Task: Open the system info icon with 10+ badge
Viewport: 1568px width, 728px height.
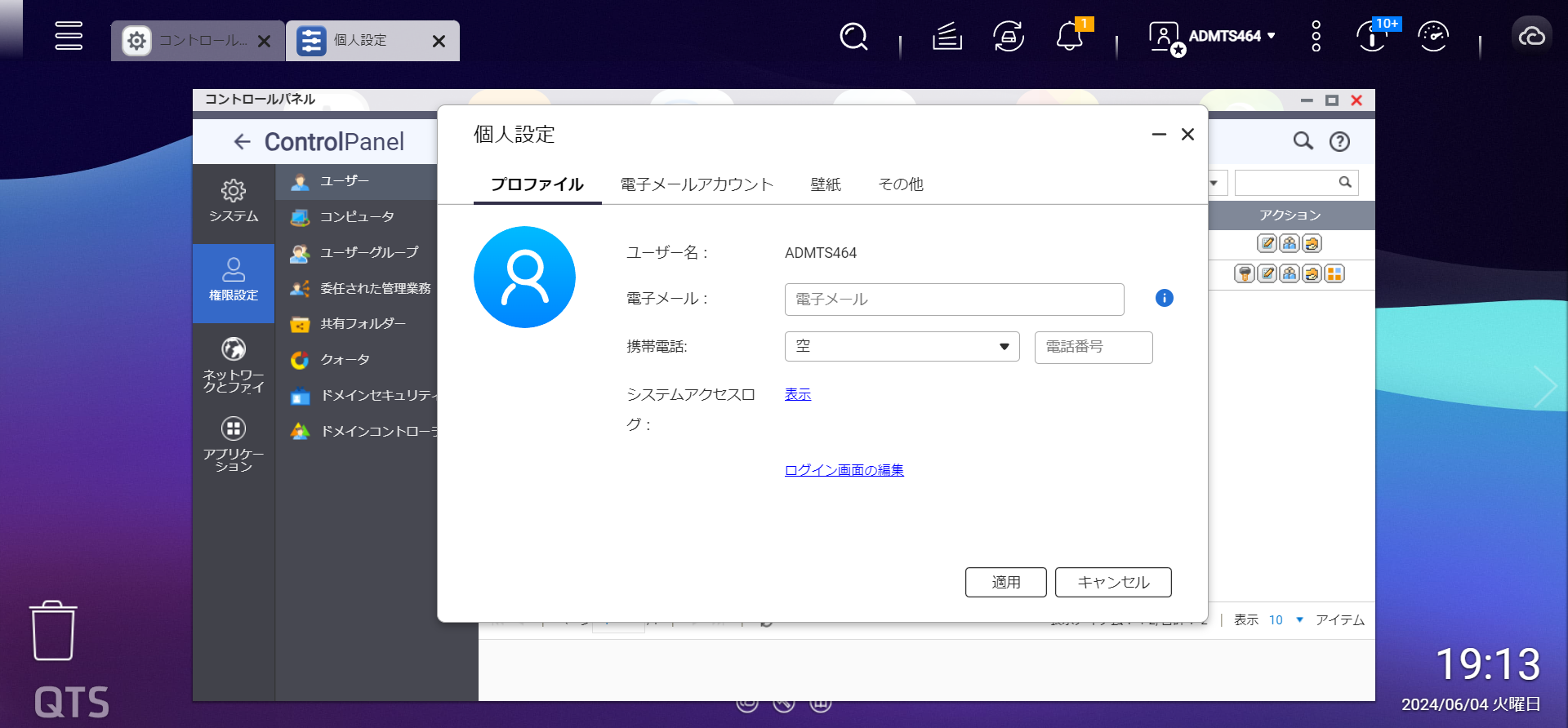Action: point(1373,37)
